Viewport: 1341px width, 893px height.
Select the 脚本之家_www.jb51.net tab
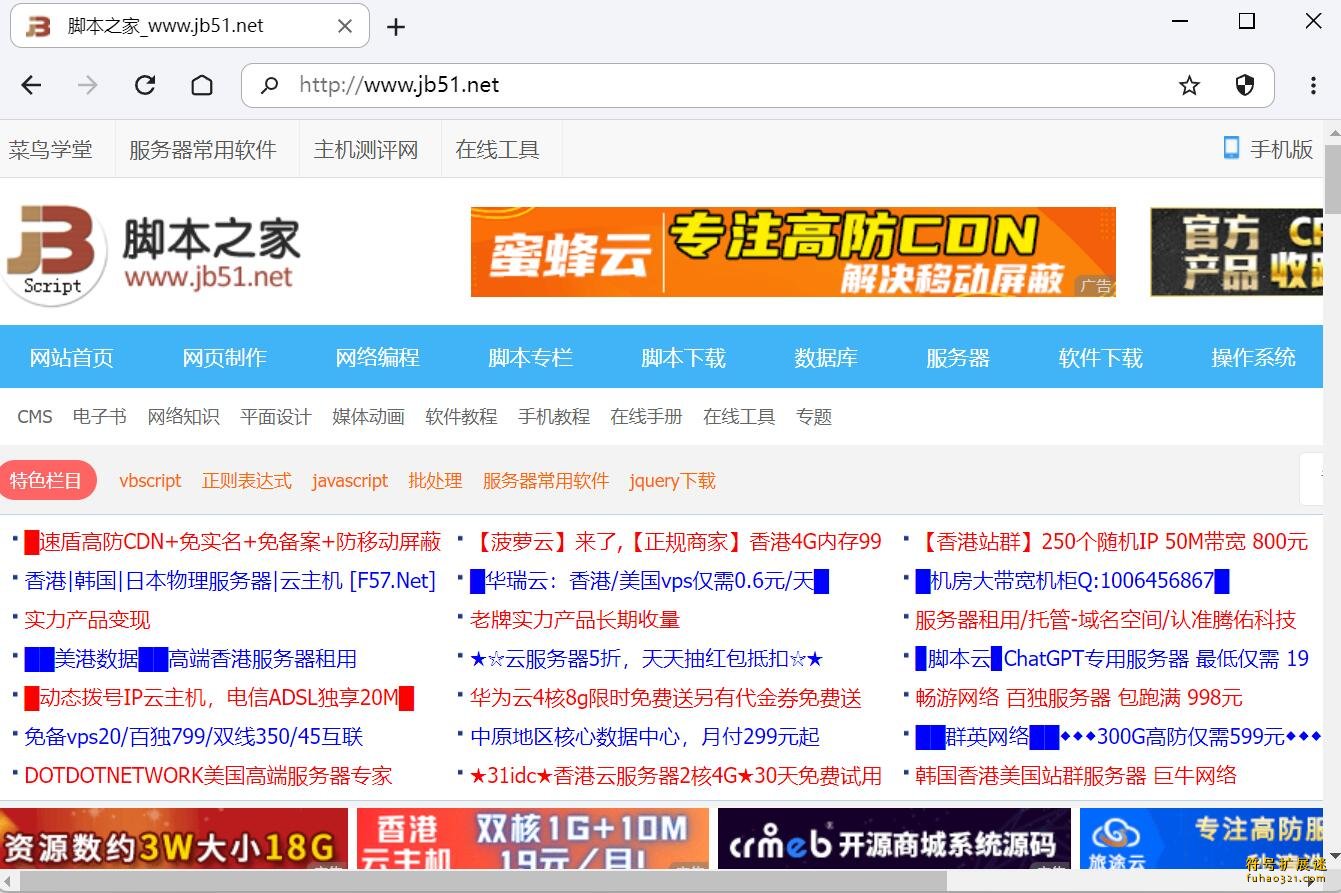click(x=190, y=26)
